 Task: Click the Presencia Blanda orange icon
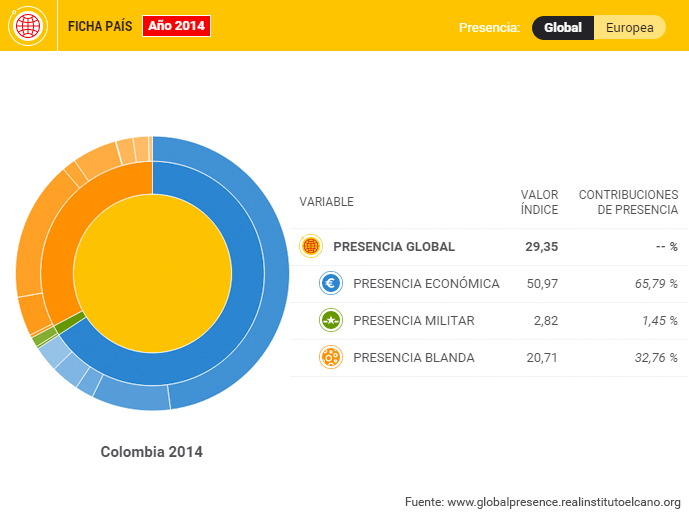pyautogui.click(x=331, y=357)
